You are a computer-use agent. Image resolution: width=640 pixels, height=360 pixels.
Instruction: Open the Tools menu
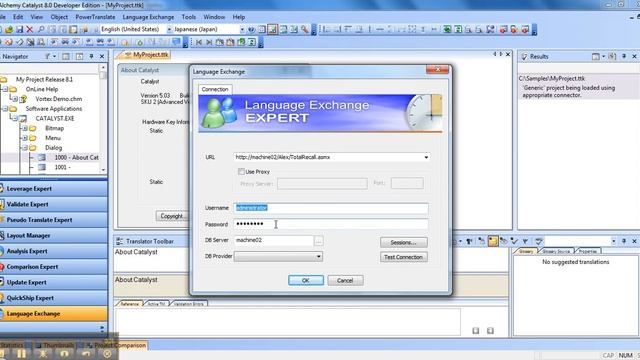click(189, 17)
